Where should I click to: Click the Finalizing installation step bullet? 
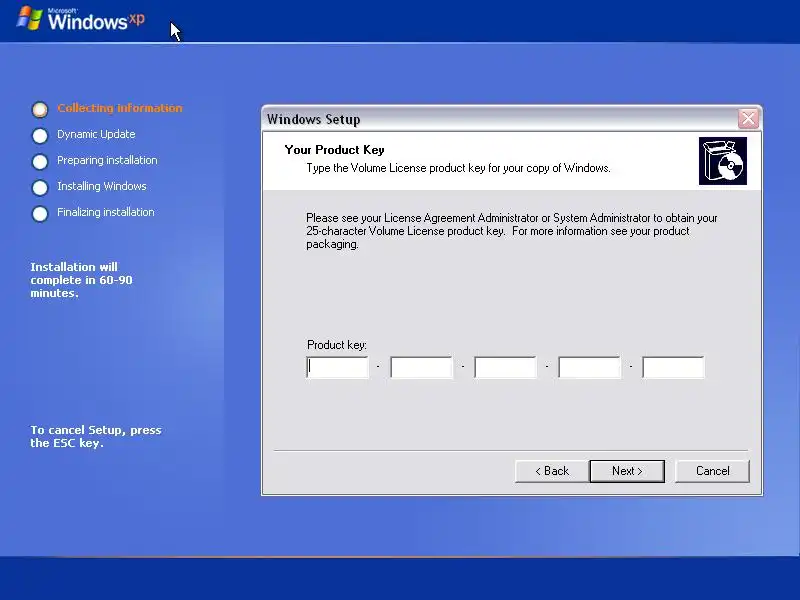pyautogui.click(x=40, y=213)
